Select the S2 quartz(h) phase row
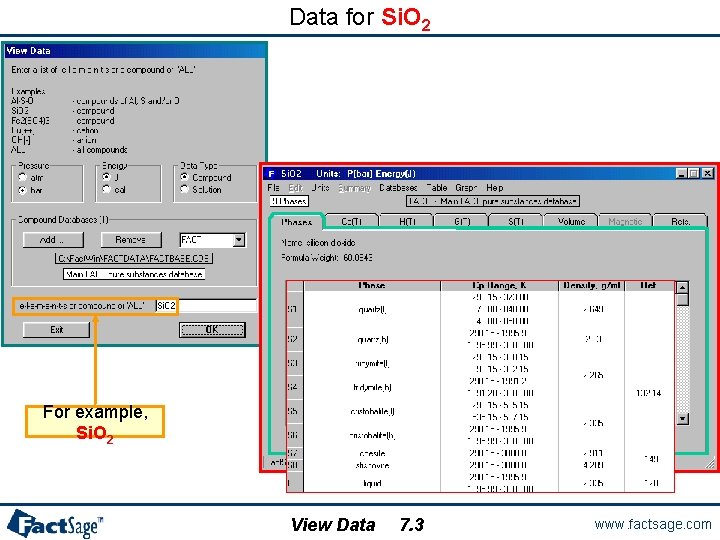This screenshot has width=720, height=540. [x=480, y=339]
